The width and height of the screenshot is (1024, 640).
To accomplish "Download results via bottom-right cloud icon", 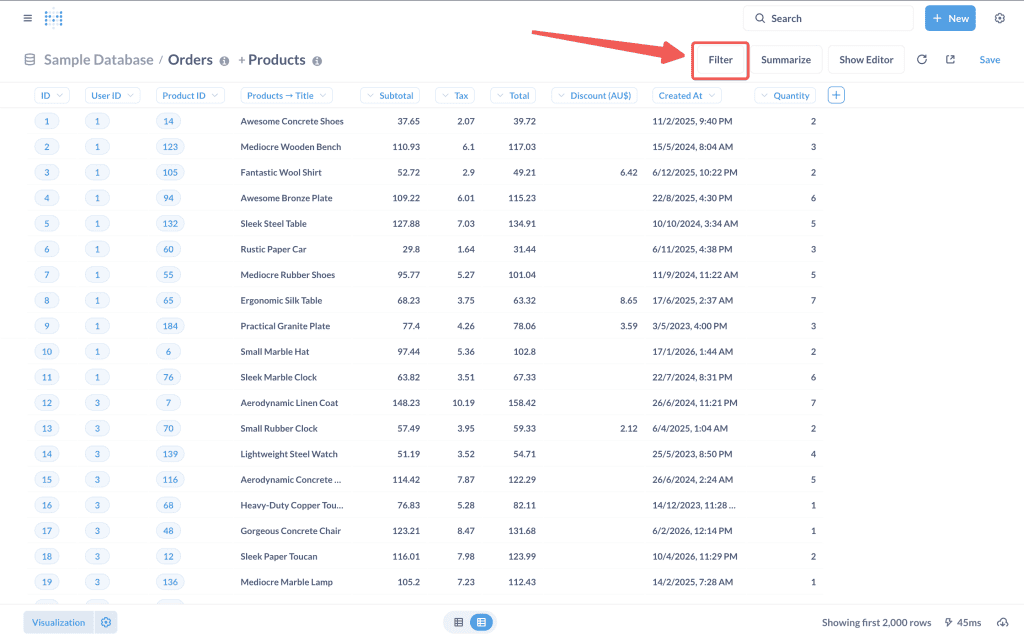I will pyautogui.click(x=1003, y=622).
